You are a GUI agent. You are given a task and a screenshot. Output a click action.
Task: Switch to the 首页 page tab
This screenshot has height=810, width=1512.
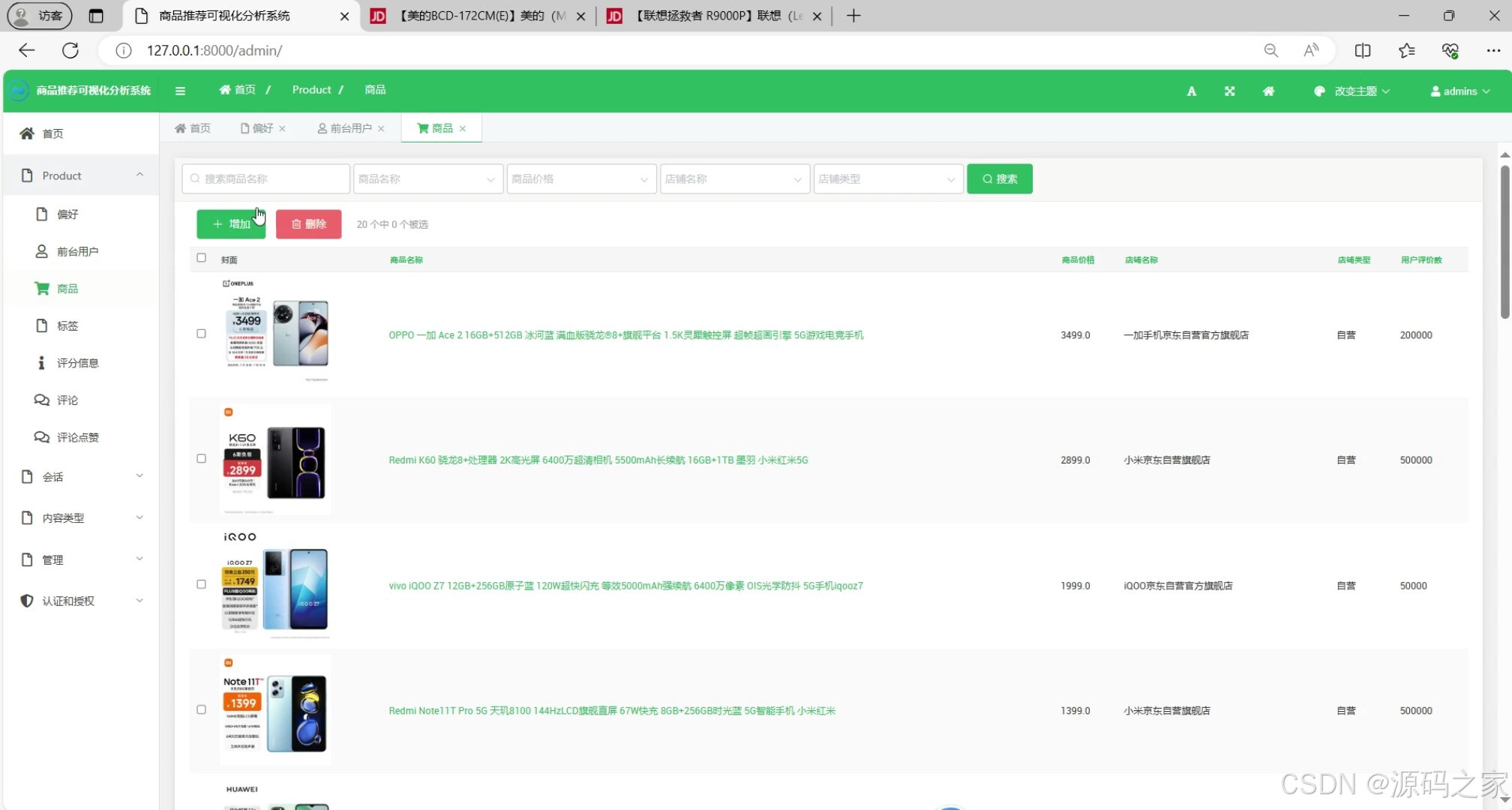[x=193, y=128]
